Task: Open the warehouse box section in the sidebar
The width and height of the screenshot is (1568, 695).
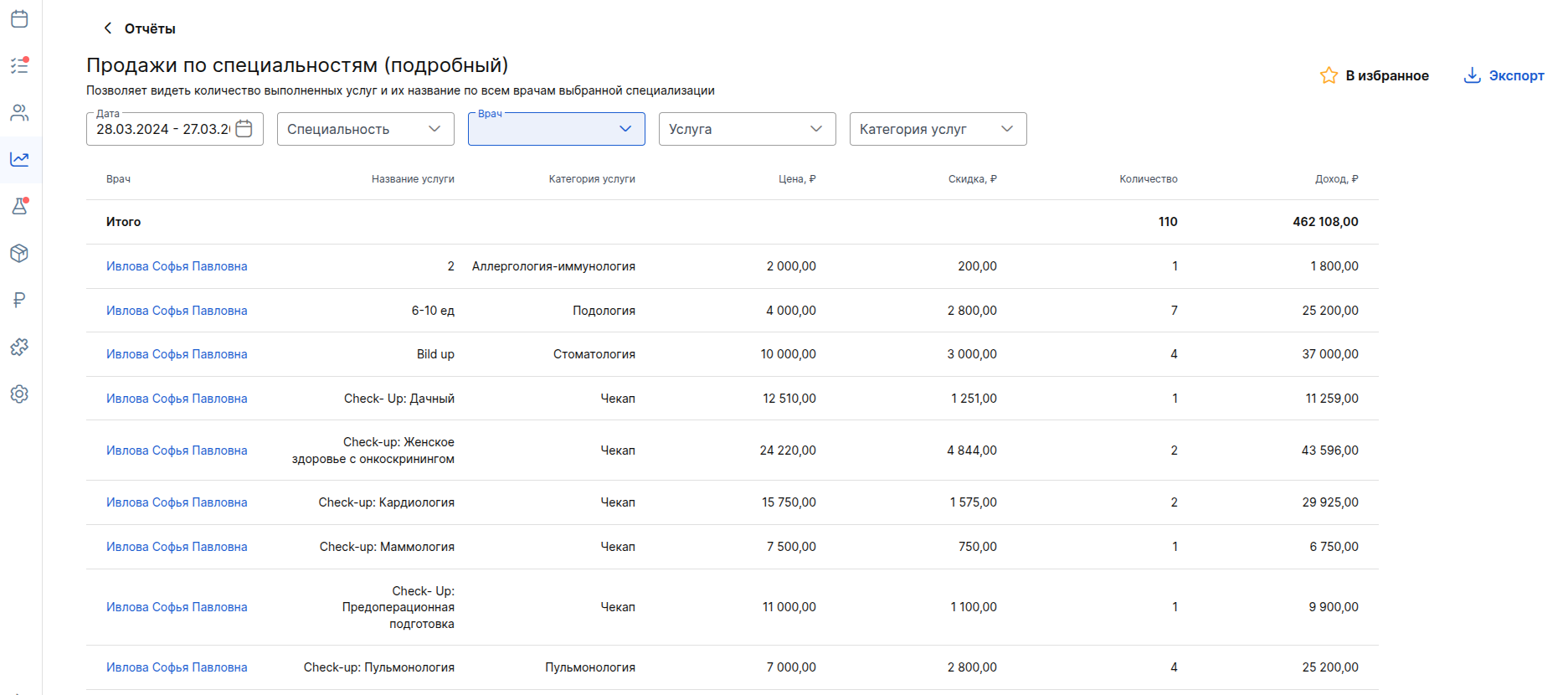Action: (x=19, y=253)
